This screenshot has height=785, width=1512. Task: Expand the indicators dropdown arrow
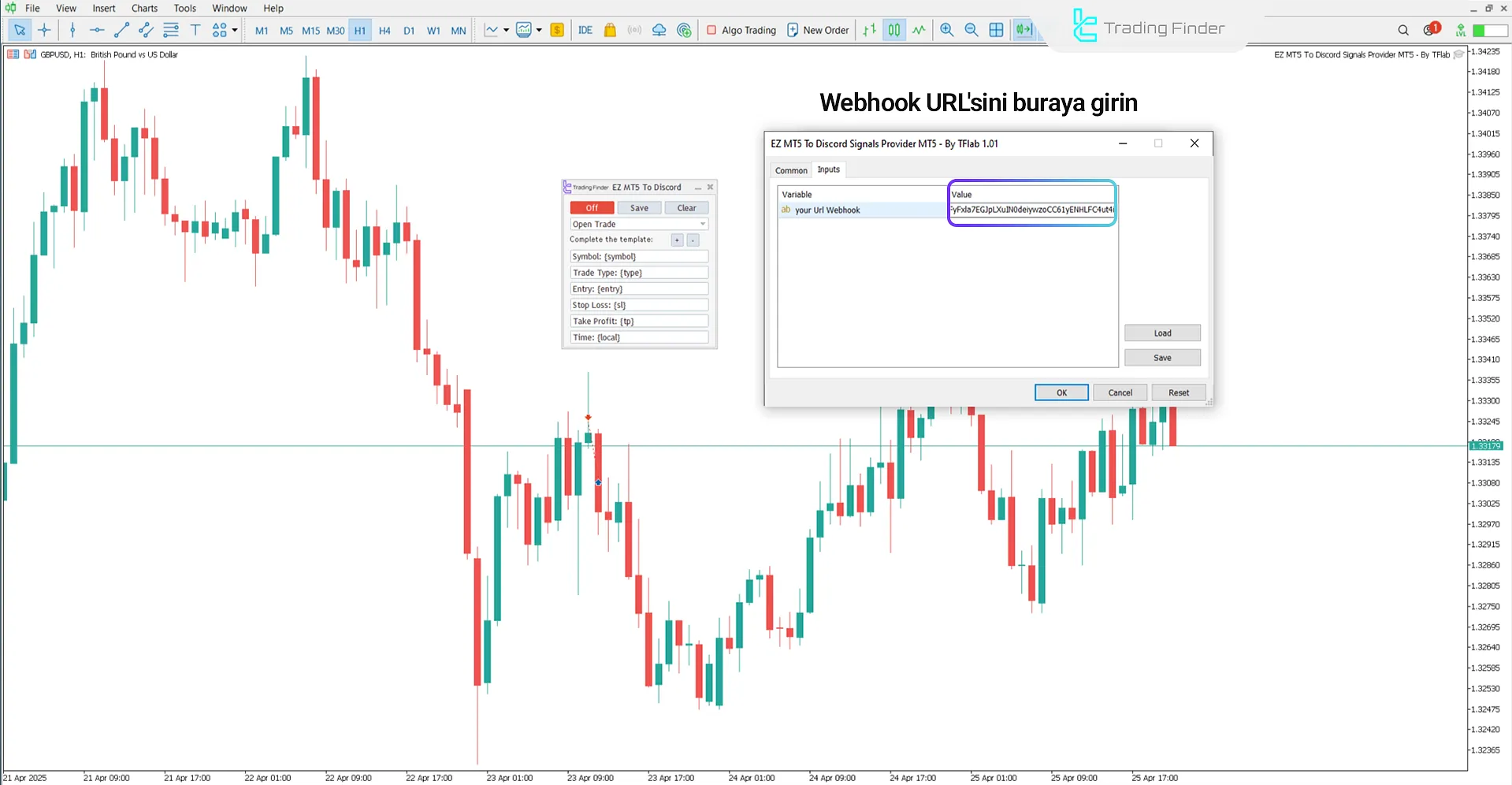pyautogui.click(x=539, y=30)
